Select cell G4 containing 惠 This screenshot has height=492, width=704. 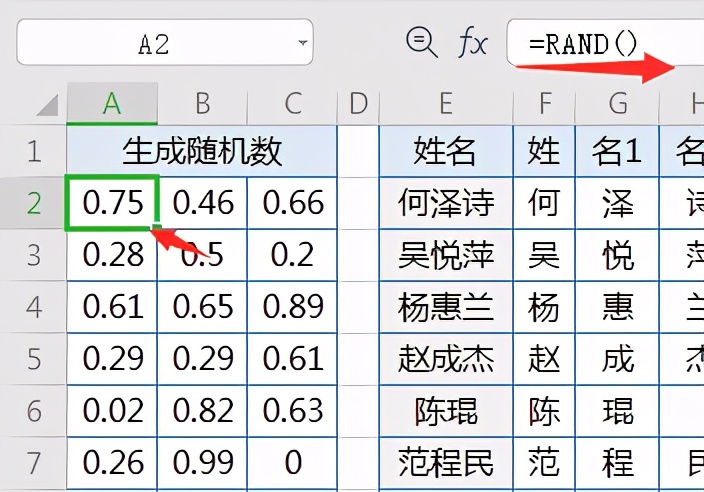[x=617, y=307]
